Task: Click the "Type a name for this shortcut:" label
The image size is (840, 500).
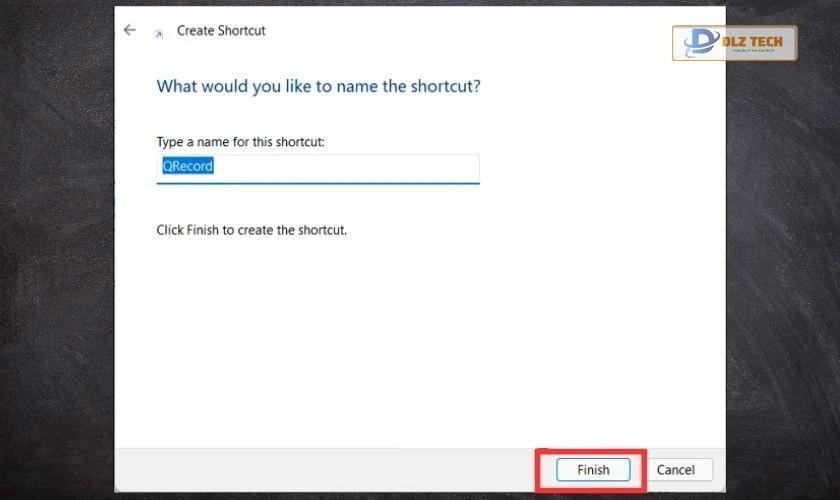Action: click(240, 142)
